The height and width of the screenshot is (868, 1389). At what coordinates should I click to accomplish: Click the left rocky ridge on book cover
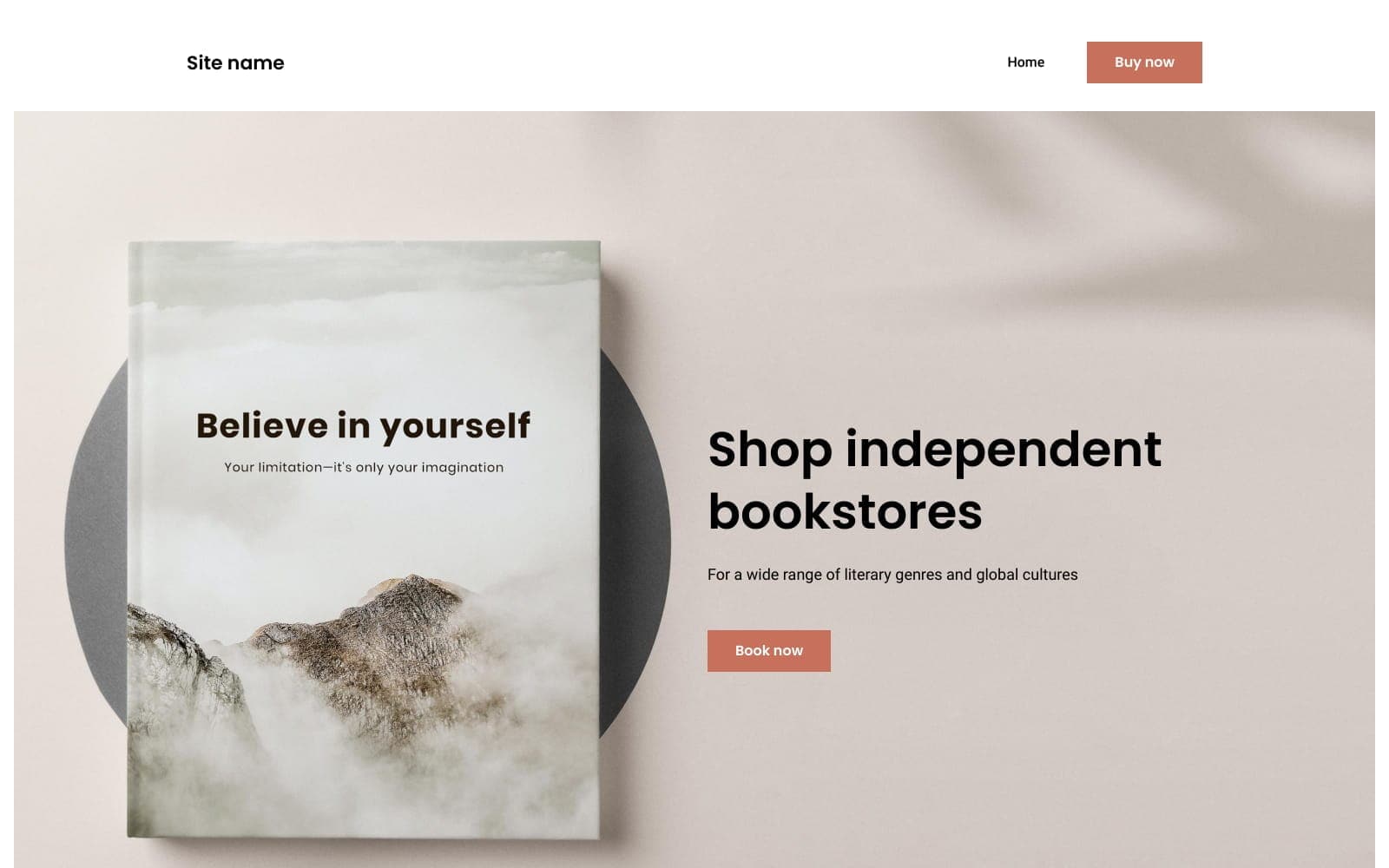(x=174, y=651)
